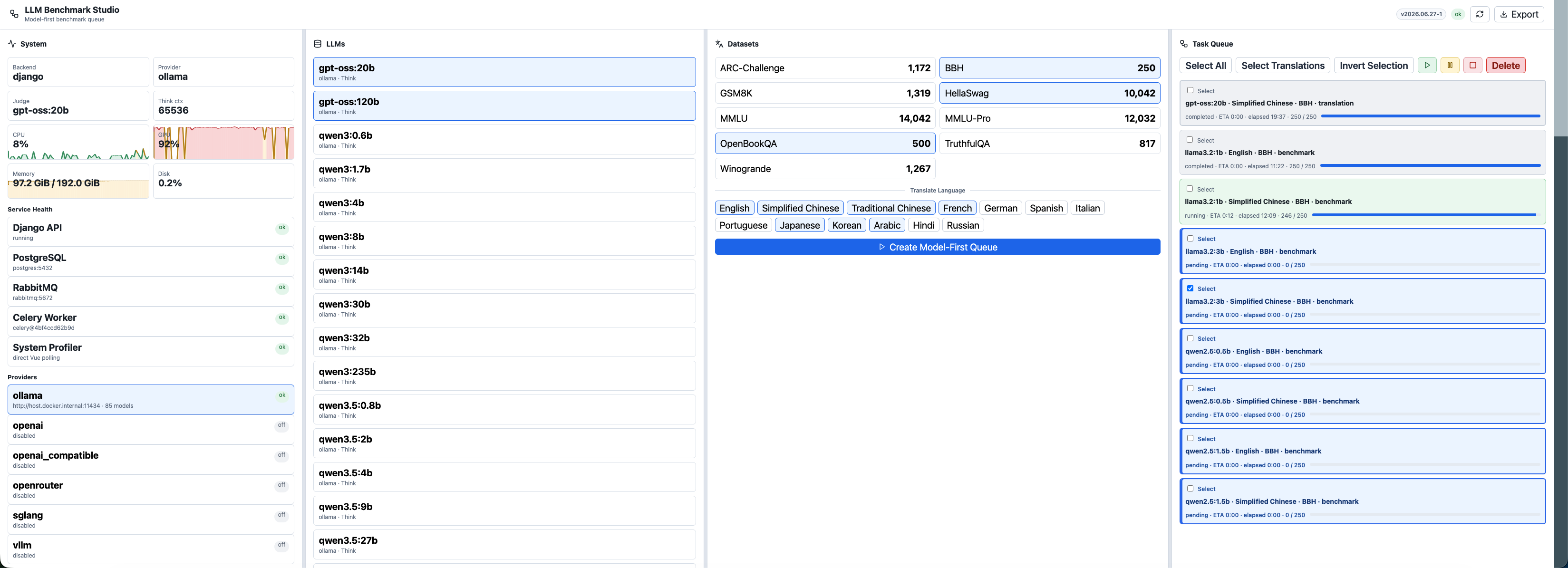Click the refresh icon button in the header
The width and height of the screenshot is (1568, 568).
(1479, 14)
